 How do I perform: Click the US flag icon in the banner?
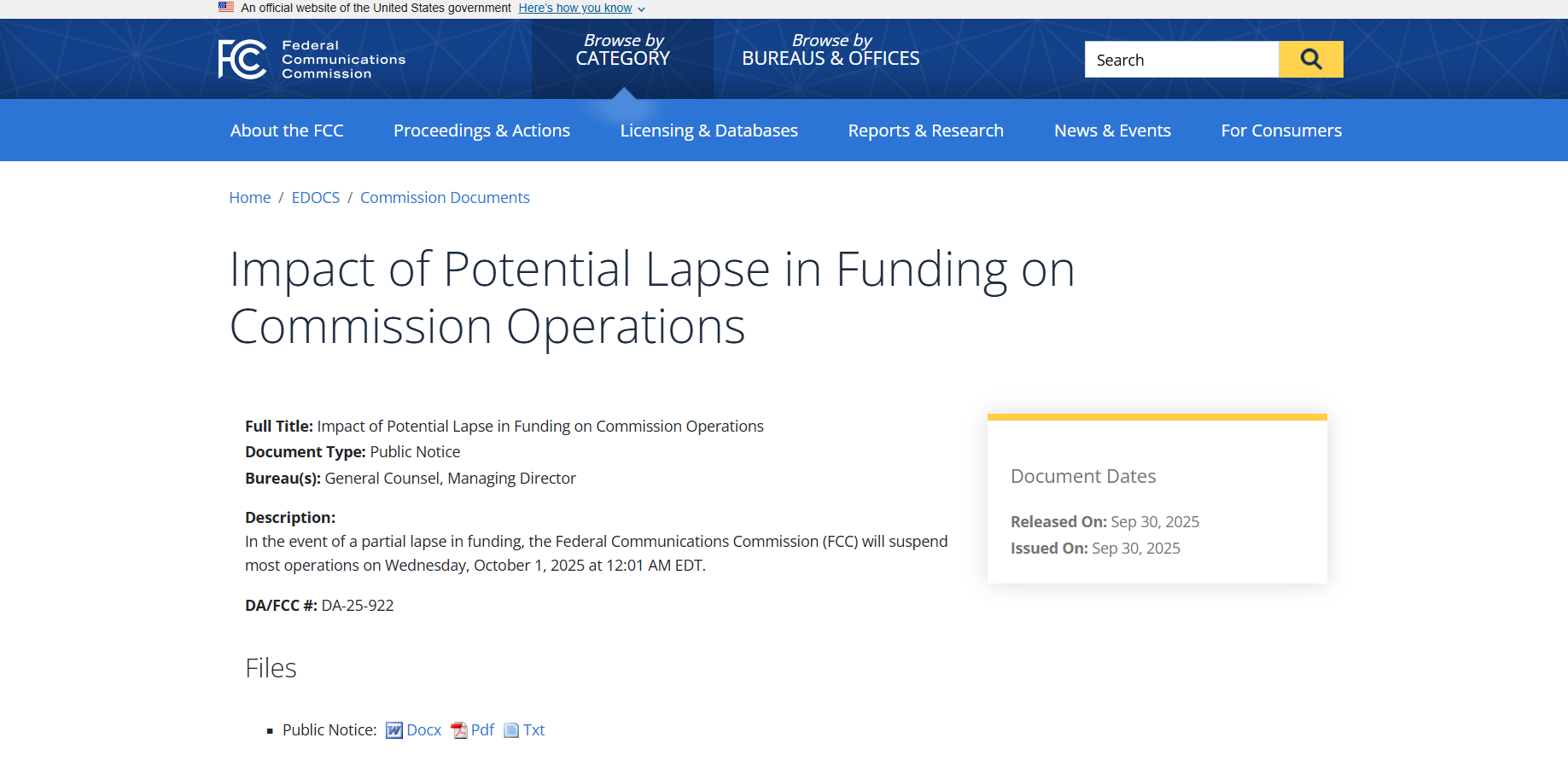point(226,7)
